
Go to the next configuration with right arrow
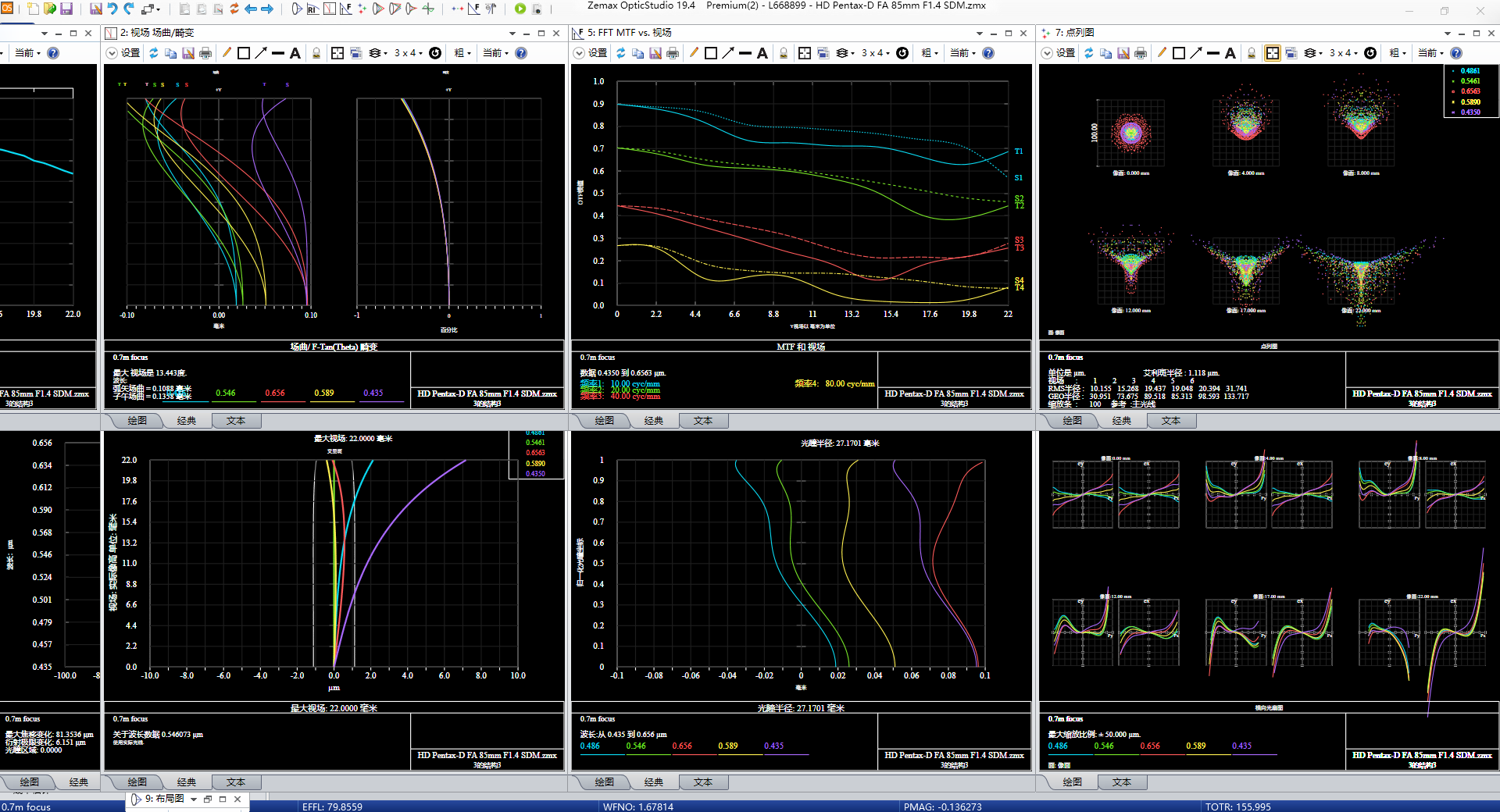tap(267, 9)
